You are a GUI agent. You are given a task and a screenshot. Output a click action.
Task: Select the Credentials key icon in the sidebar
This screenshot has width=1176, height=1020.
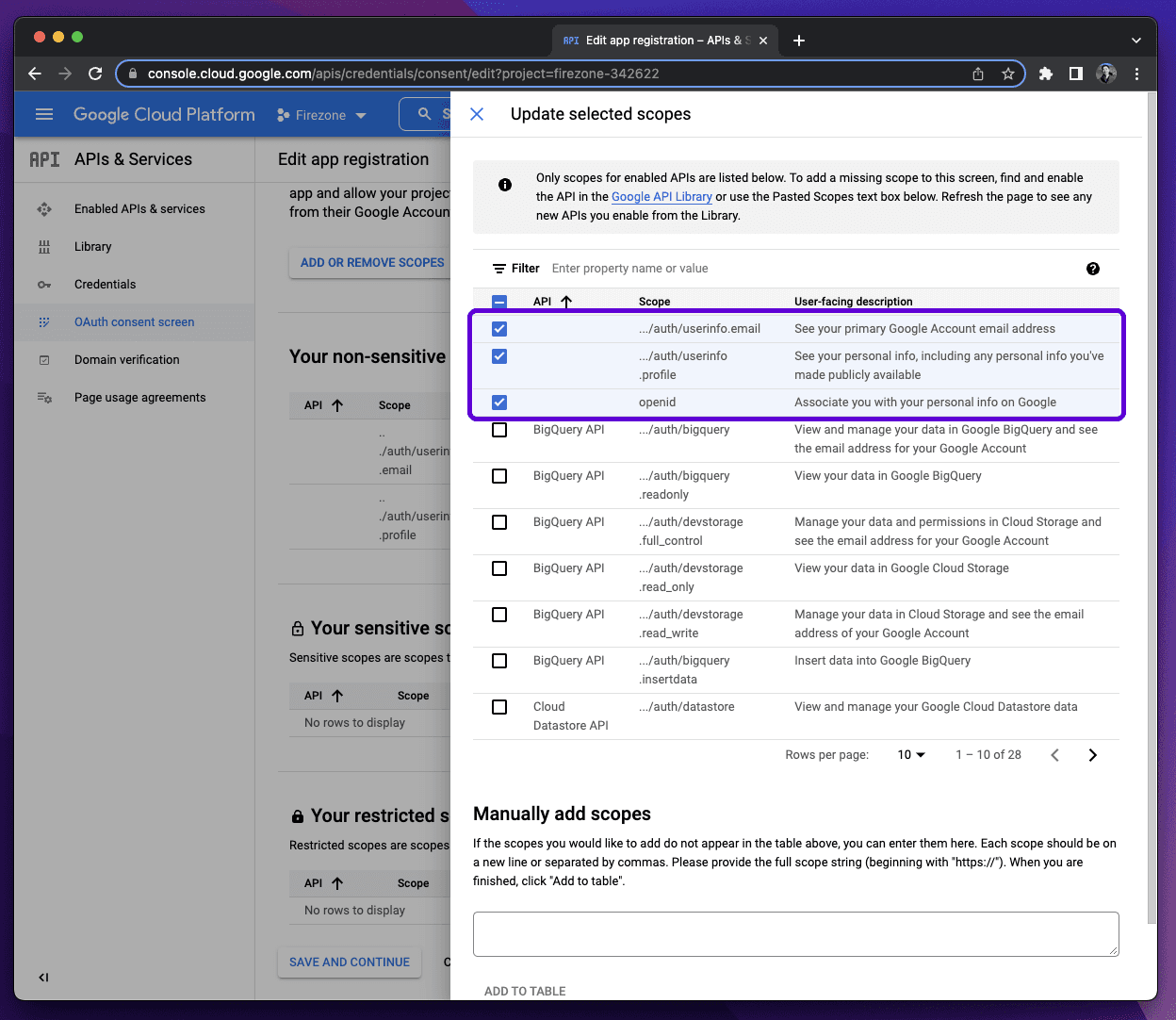[x=44, y=284]
